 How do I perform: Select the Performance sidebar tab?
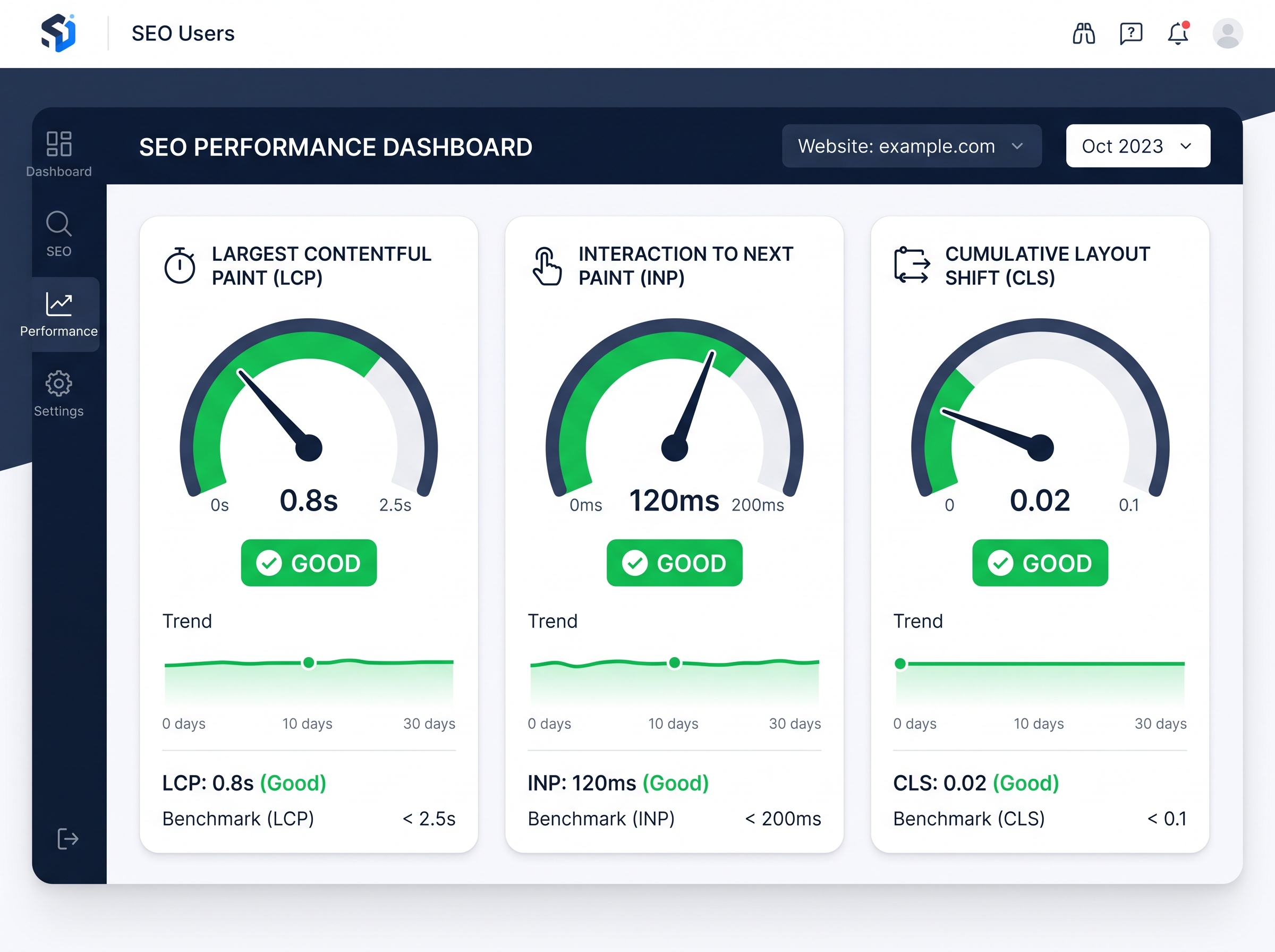59,314
